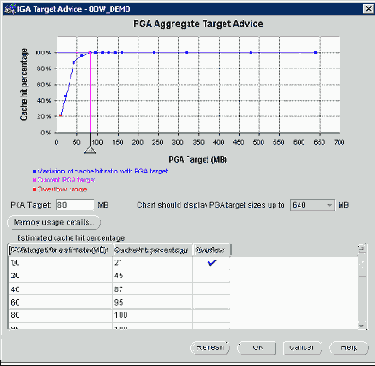
Task: Click the chart data point near 640 MB
Action: [315, 52]
